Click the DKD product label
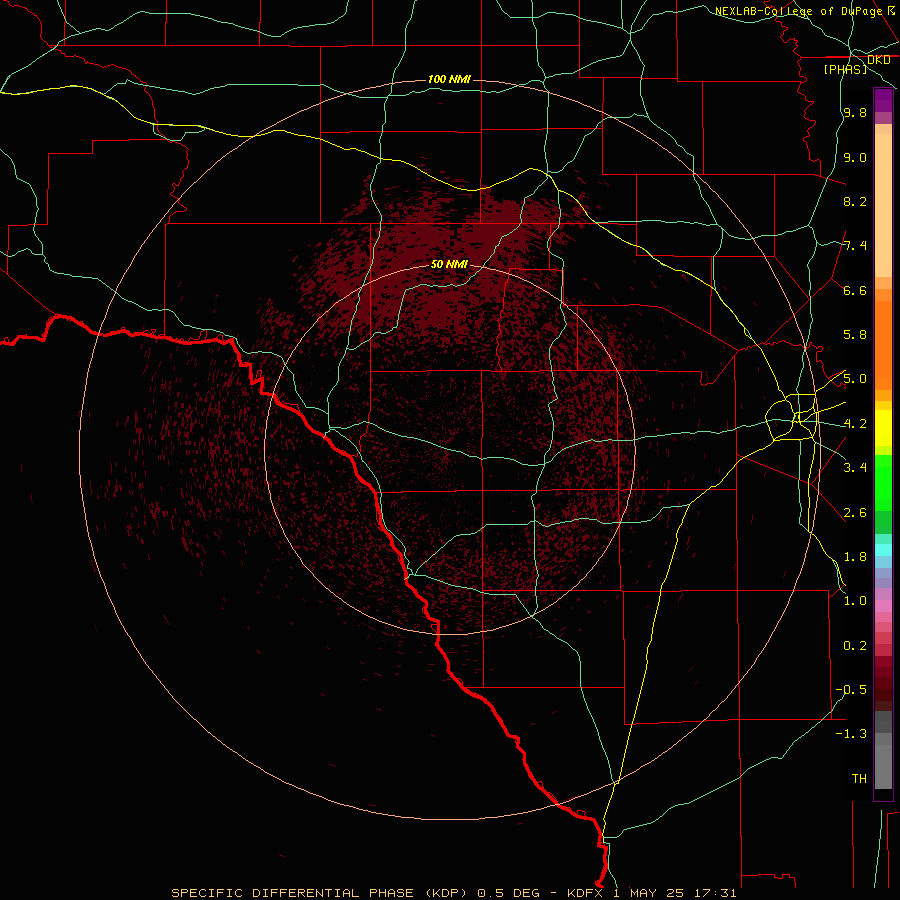 pyautogui.click(x=878, y=60)
